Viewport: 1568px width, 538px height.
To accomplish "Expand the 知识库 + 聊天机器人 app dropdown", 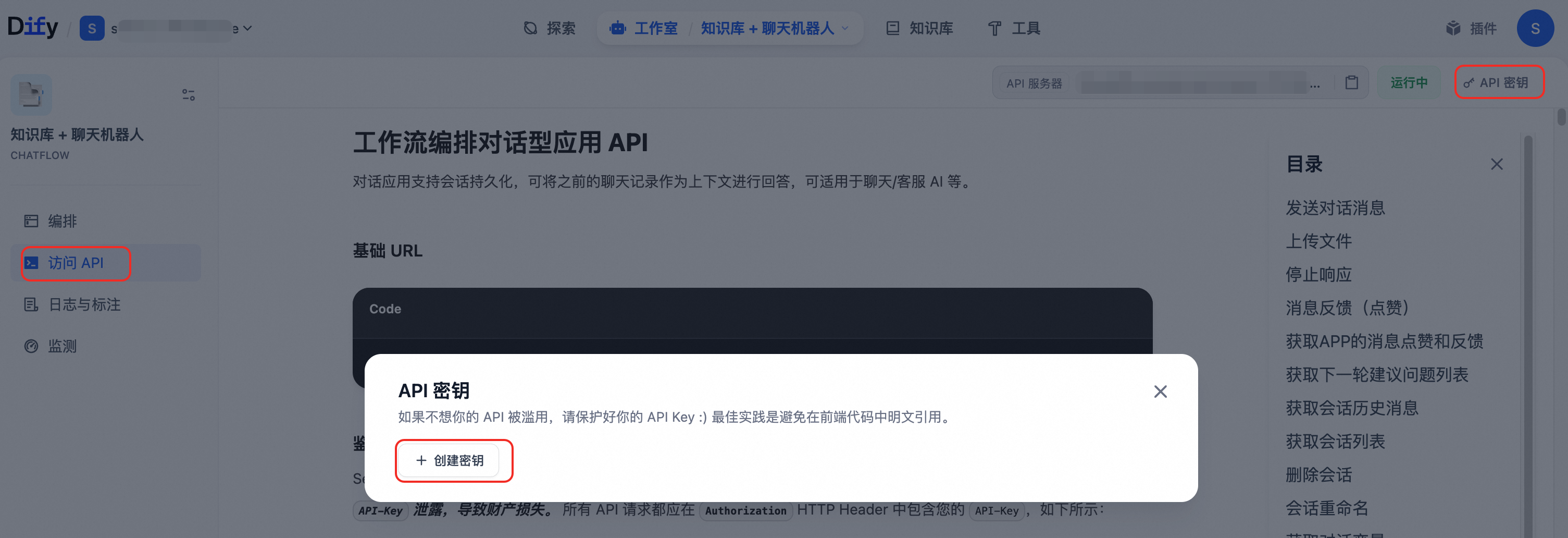I will pos(844,28).
